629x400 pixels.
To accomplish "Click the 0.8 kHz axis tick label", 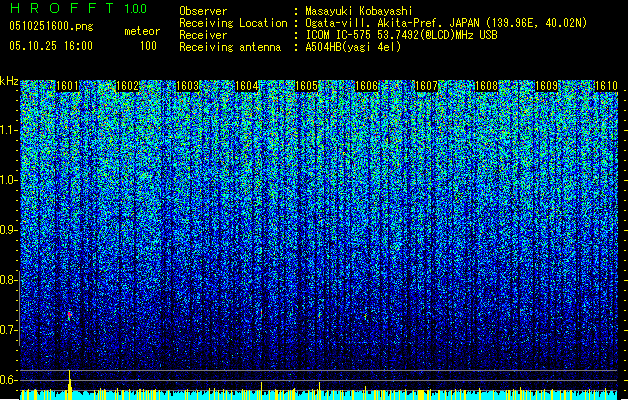I will coord(8,280).
